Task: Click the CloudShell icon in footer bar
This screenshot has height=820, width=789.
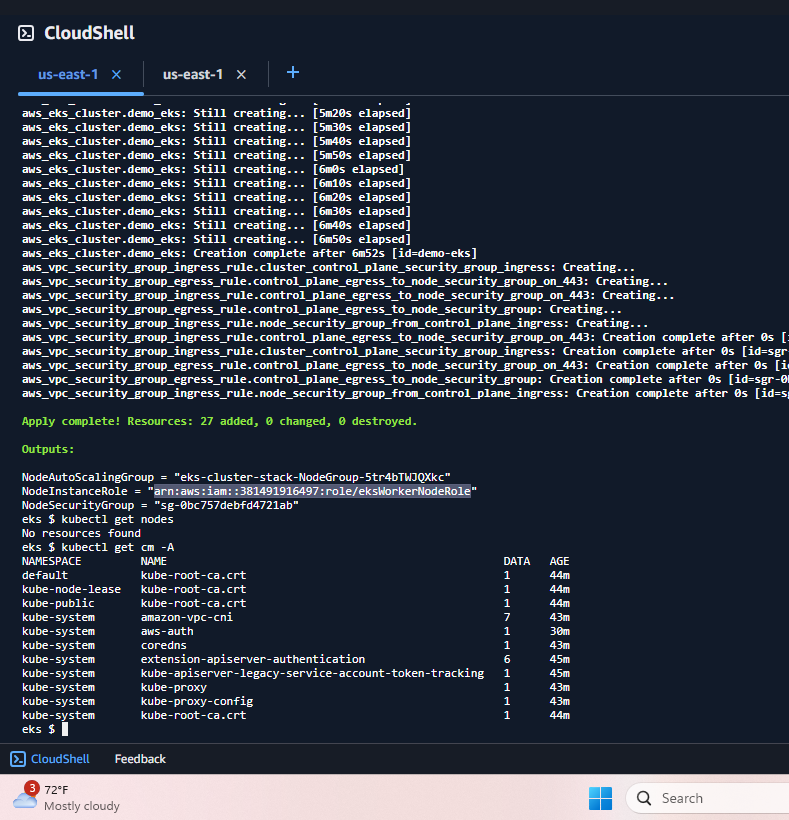Action: (18, 759)
